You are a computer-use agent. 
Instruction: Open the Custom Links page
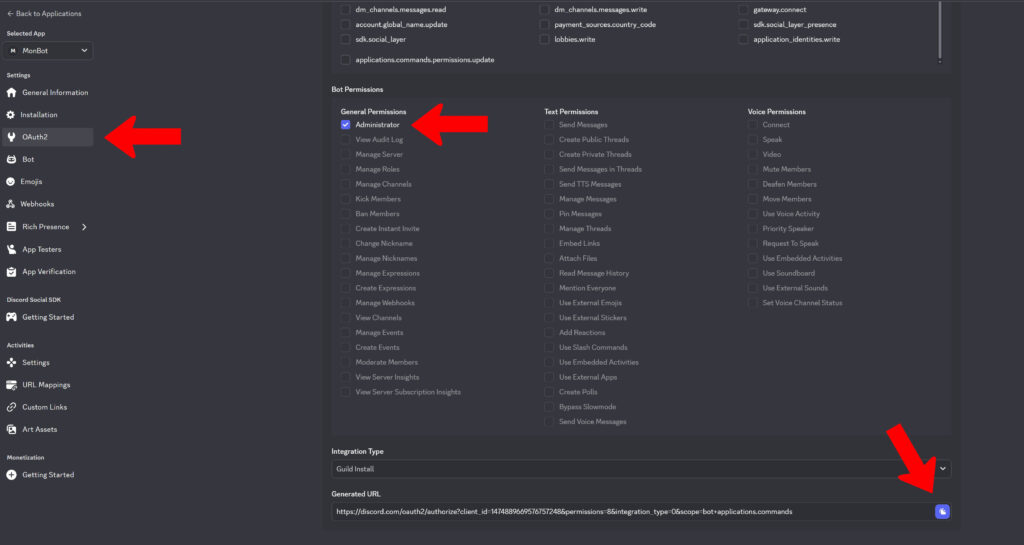coord(44,407)
